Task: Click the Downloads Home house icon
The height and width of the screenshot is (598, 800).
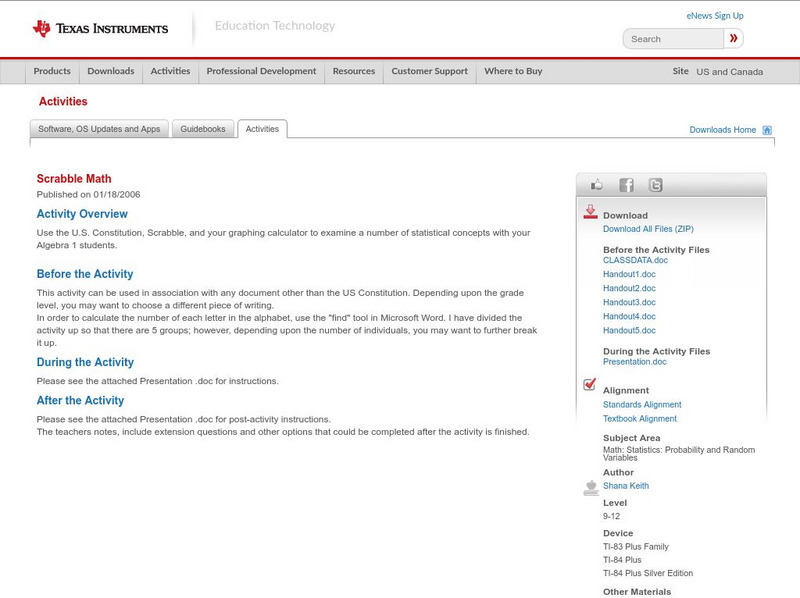Action: coord(767,130)
